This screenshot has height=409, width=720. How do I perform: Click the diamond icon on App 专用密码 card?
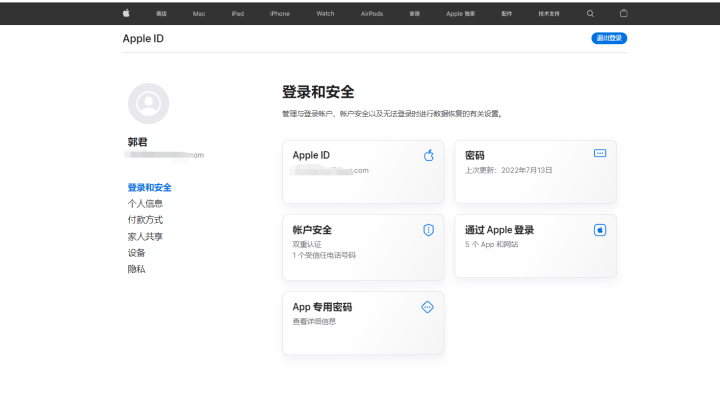[428, 307]
